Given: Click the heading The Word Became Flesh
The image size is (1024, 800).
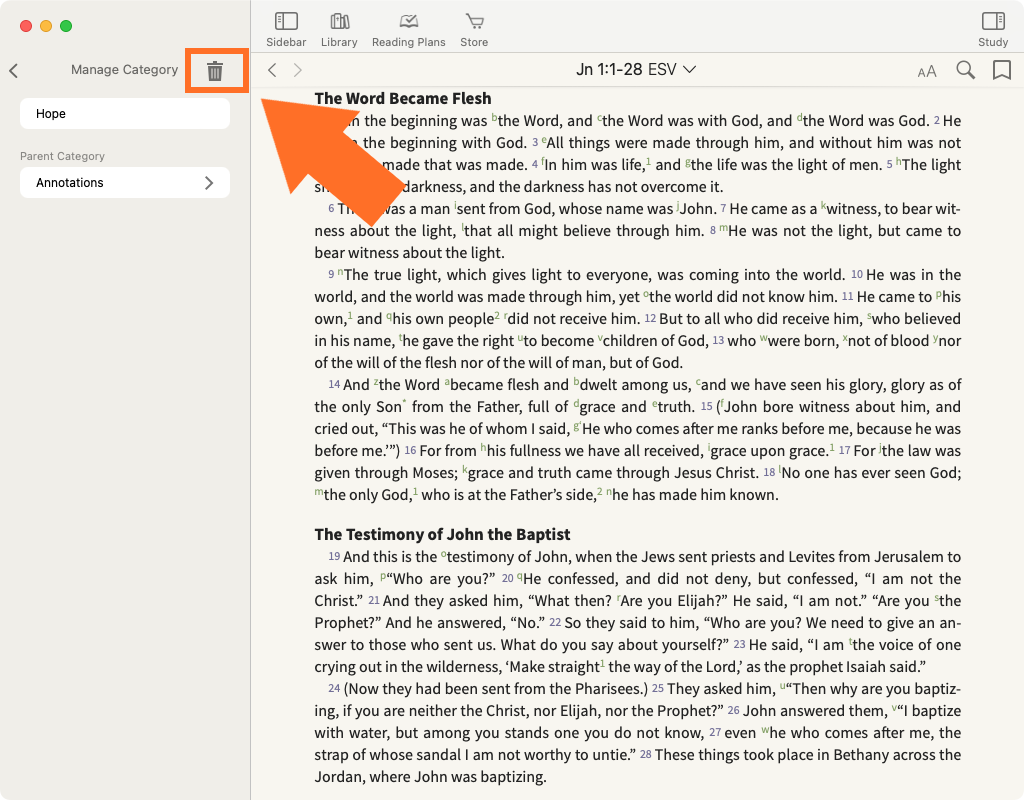Looking at the screenshot, I should coord(403,98).
